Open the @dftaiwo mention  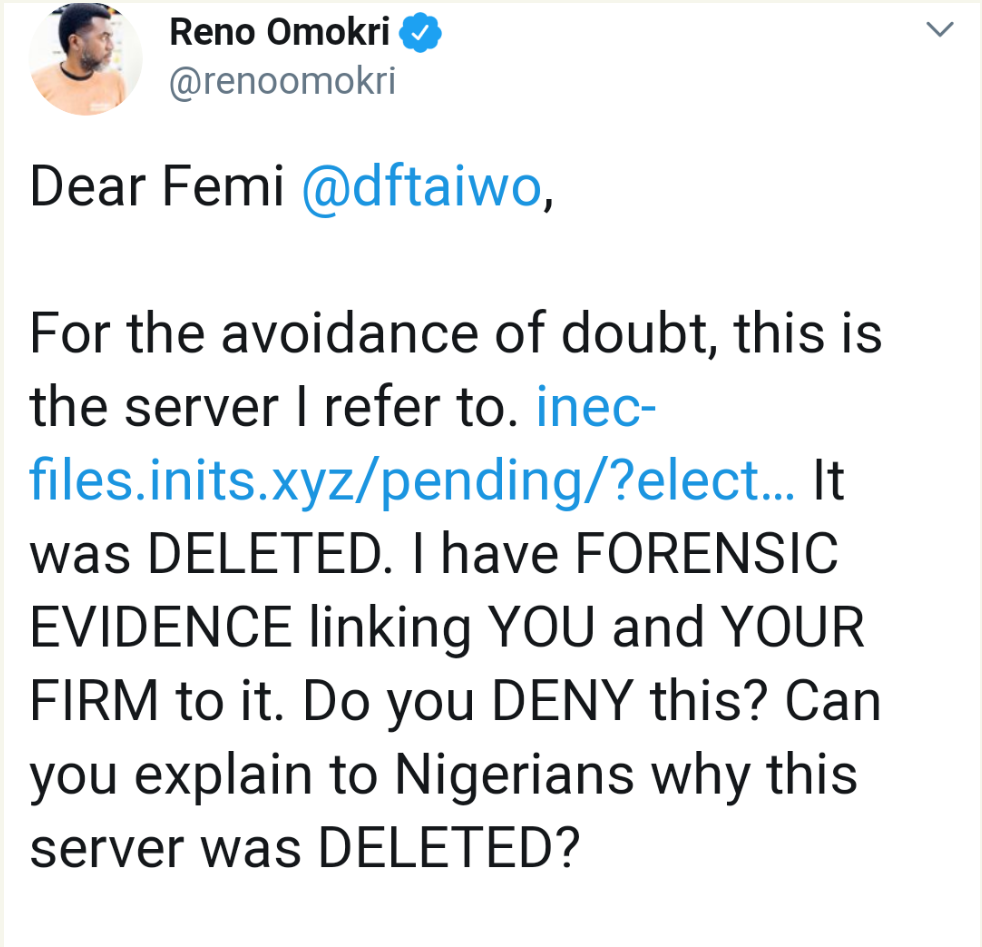pyautogui.click(x=421, y=188)
